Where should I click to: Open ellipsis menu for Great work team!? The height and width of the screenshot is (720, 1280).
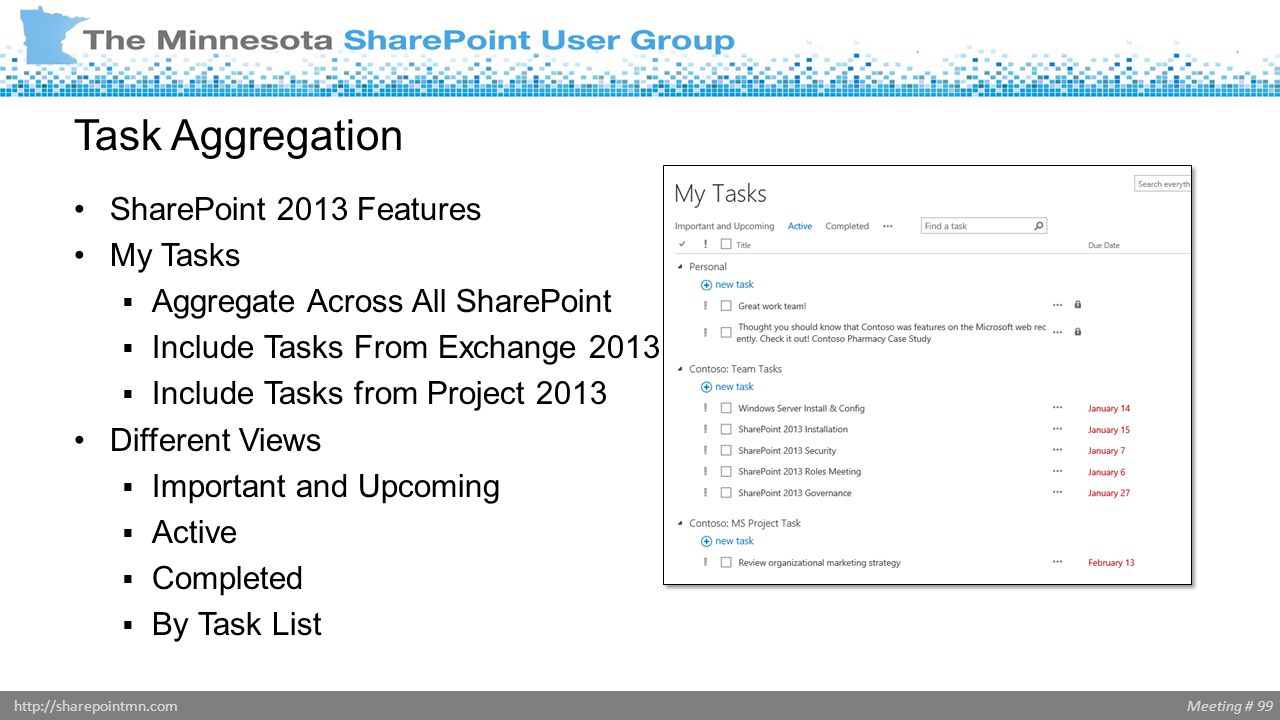coord(1057,305)
